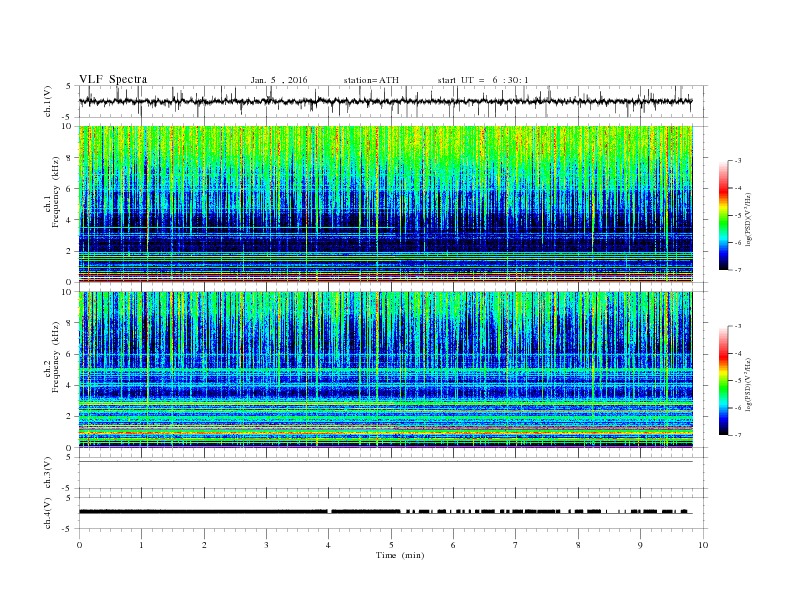Image resolution: width=792 pixels, height=612 pixels.
Task: Click time axis tick label "1"
Action: click(x=141, y=545)
